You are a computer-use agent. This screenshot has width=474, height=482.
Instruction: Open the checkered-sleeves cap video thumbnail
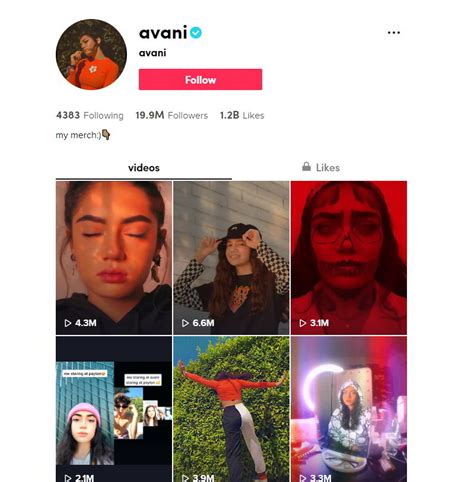[x=231, y=258]
